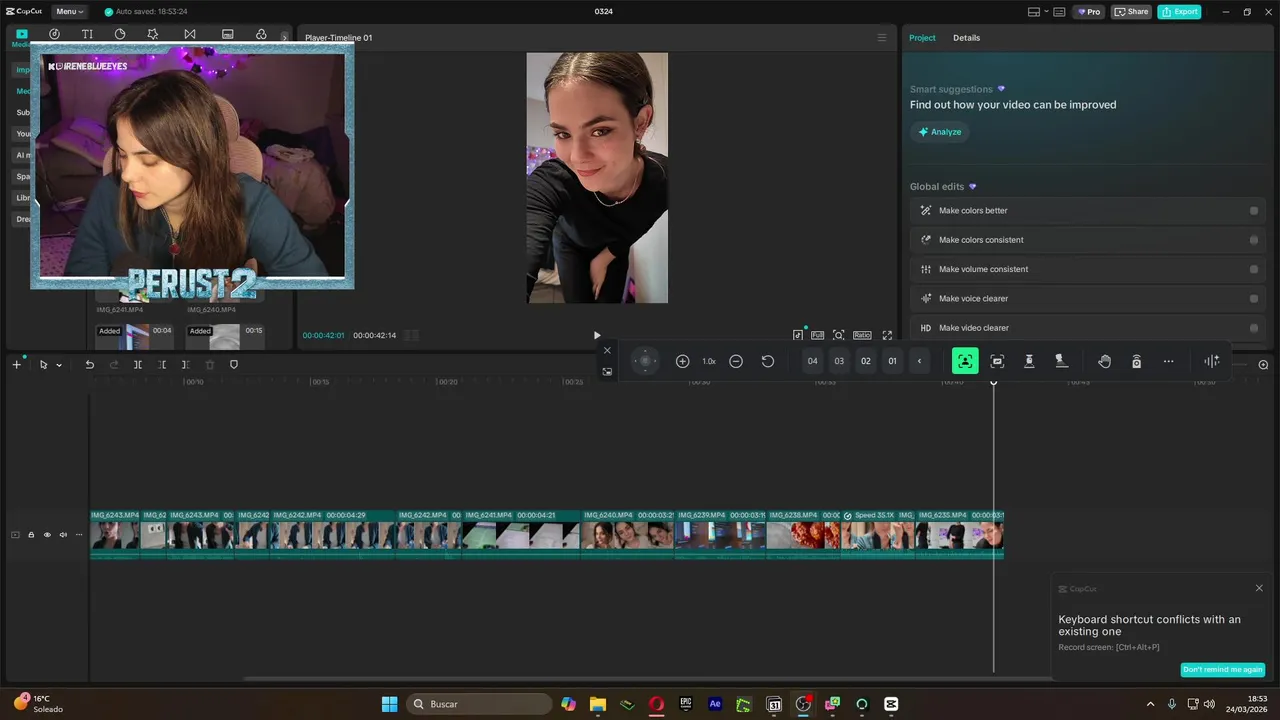
Task: Open the Transitions panel icon
Action: pyautogui.click(x=190, y=34)
